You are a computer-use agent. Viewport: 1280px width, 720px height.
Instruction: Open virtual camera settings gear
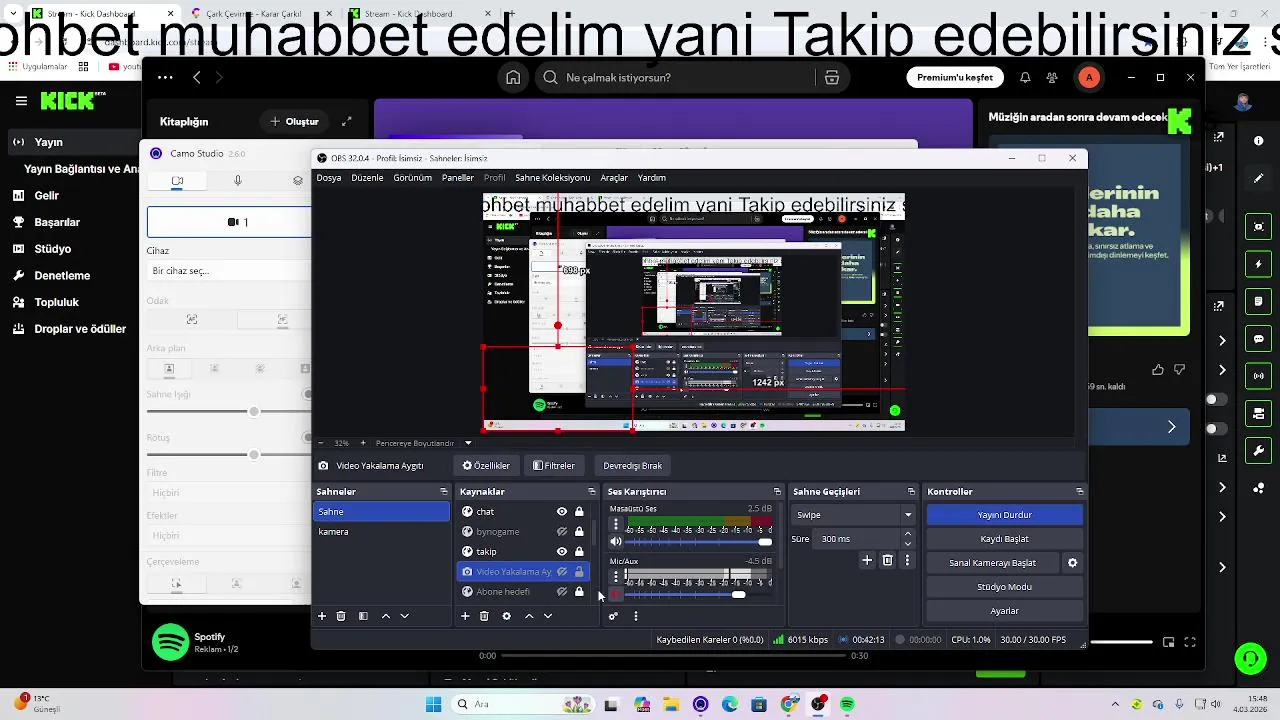pyautogui.click(x=1073, y=563)
